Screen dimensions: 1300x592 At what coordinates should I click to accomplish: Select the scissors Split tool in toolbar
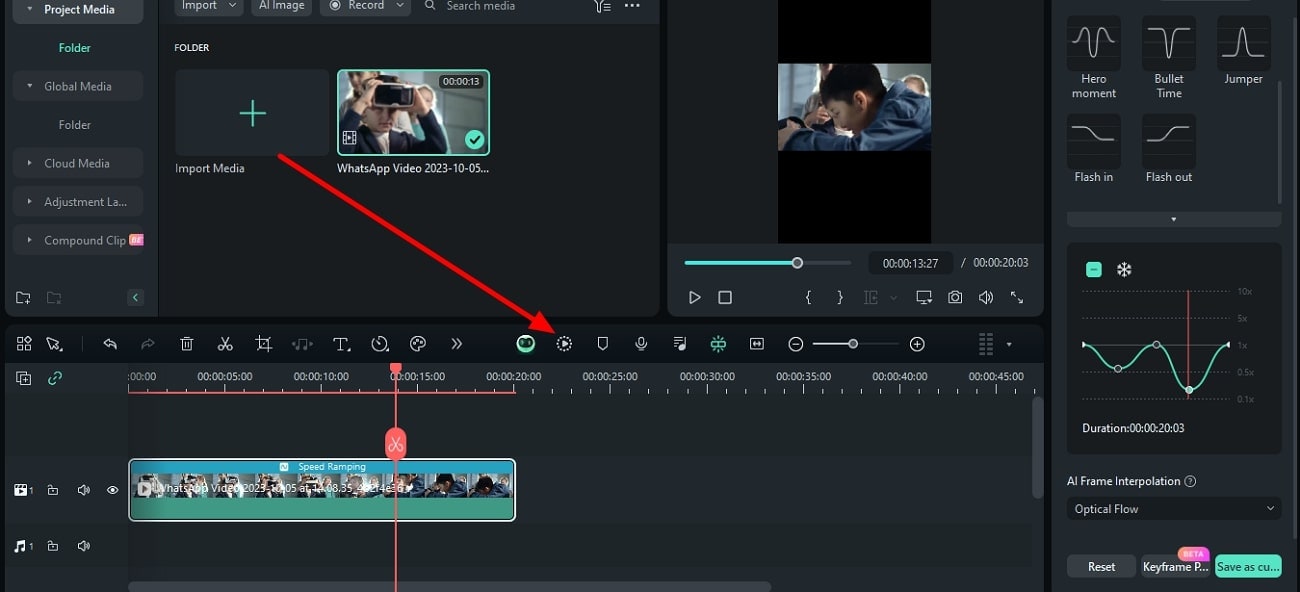[225, 344]
